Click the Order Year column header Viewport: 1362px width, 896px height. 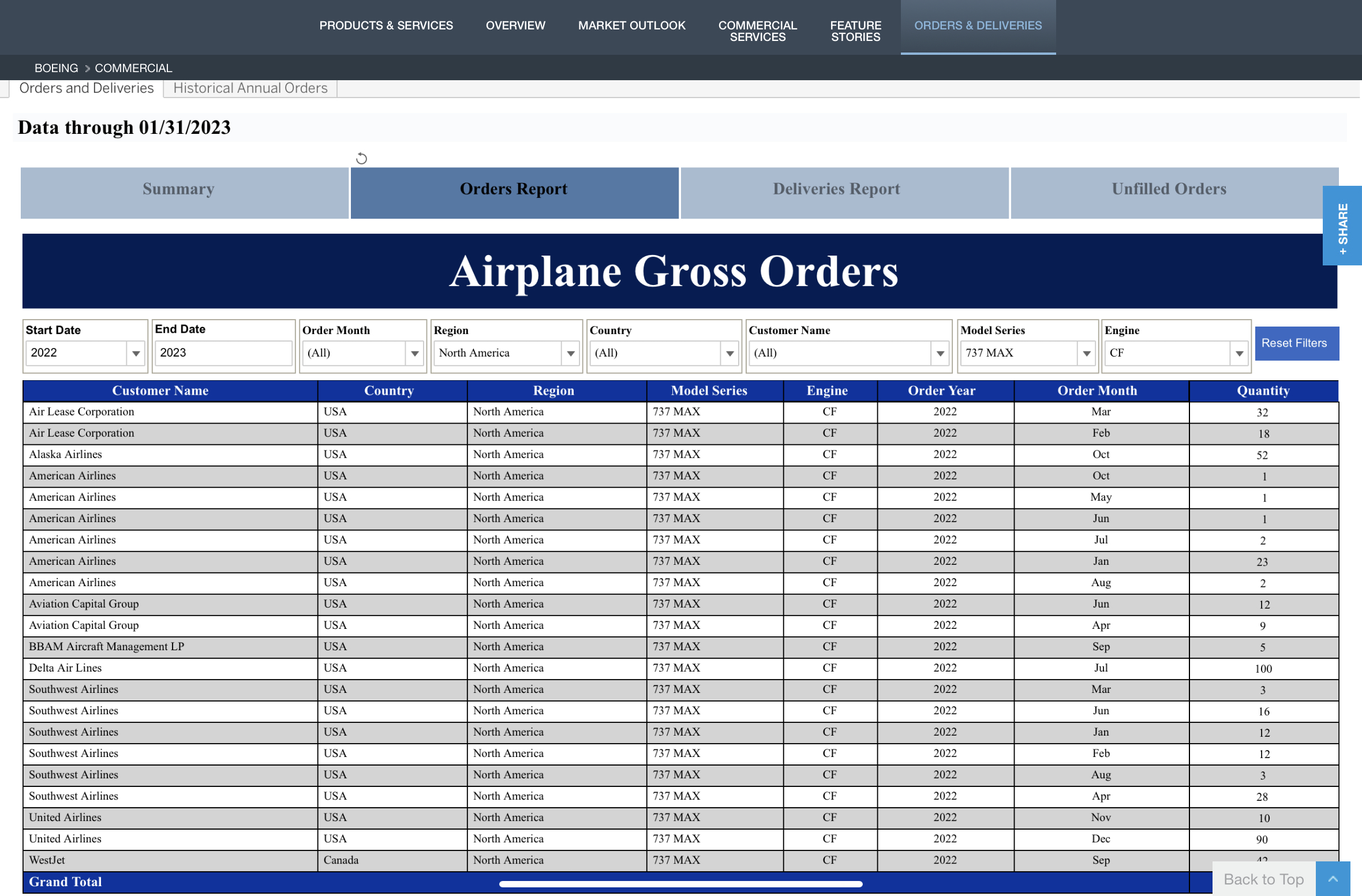point(945,391)
